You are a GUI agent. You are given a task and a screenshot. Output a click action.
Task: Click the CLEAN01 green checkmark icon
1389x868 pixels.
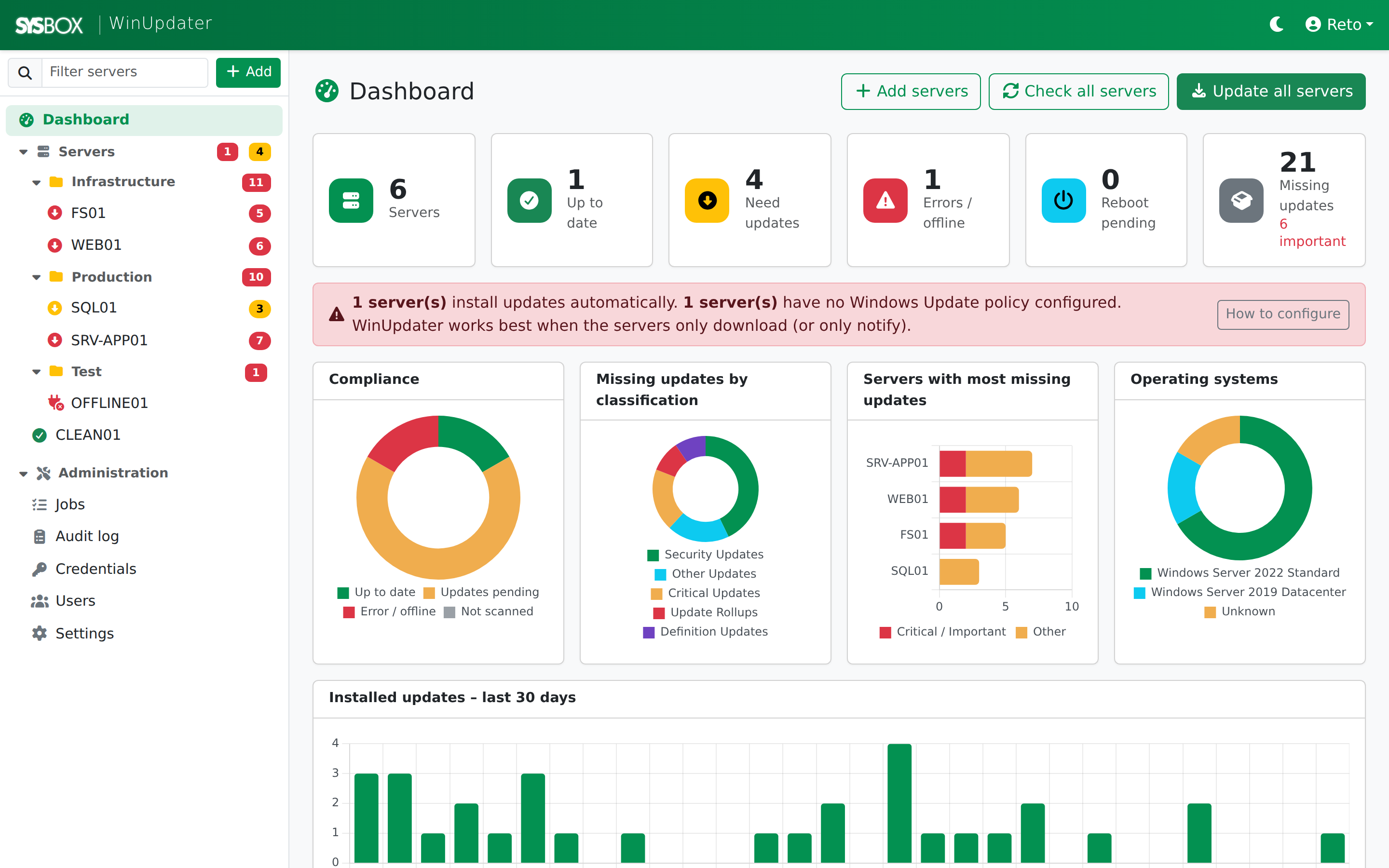coord(39,435)
